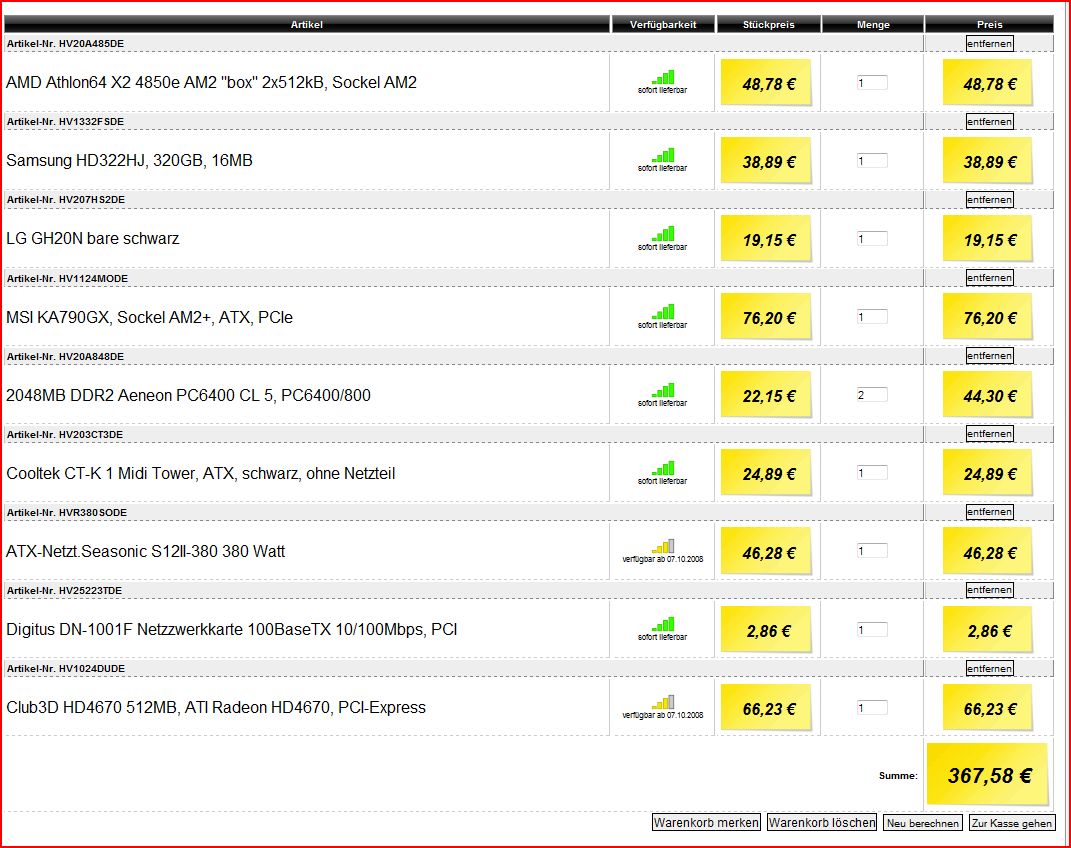The width and height of the screenshot is (1071, 848).
Task: Click the Stückpreis column header
Action: coord(768,25)
